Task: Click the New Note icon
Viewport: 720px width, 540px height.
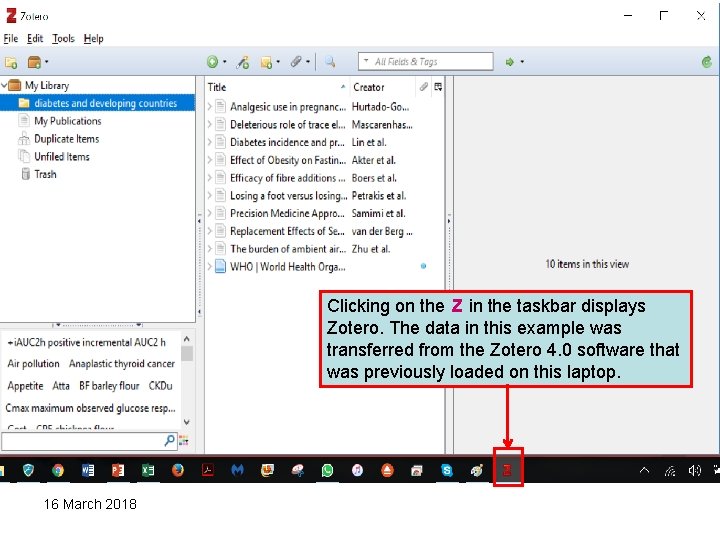Action: [266, 62]
